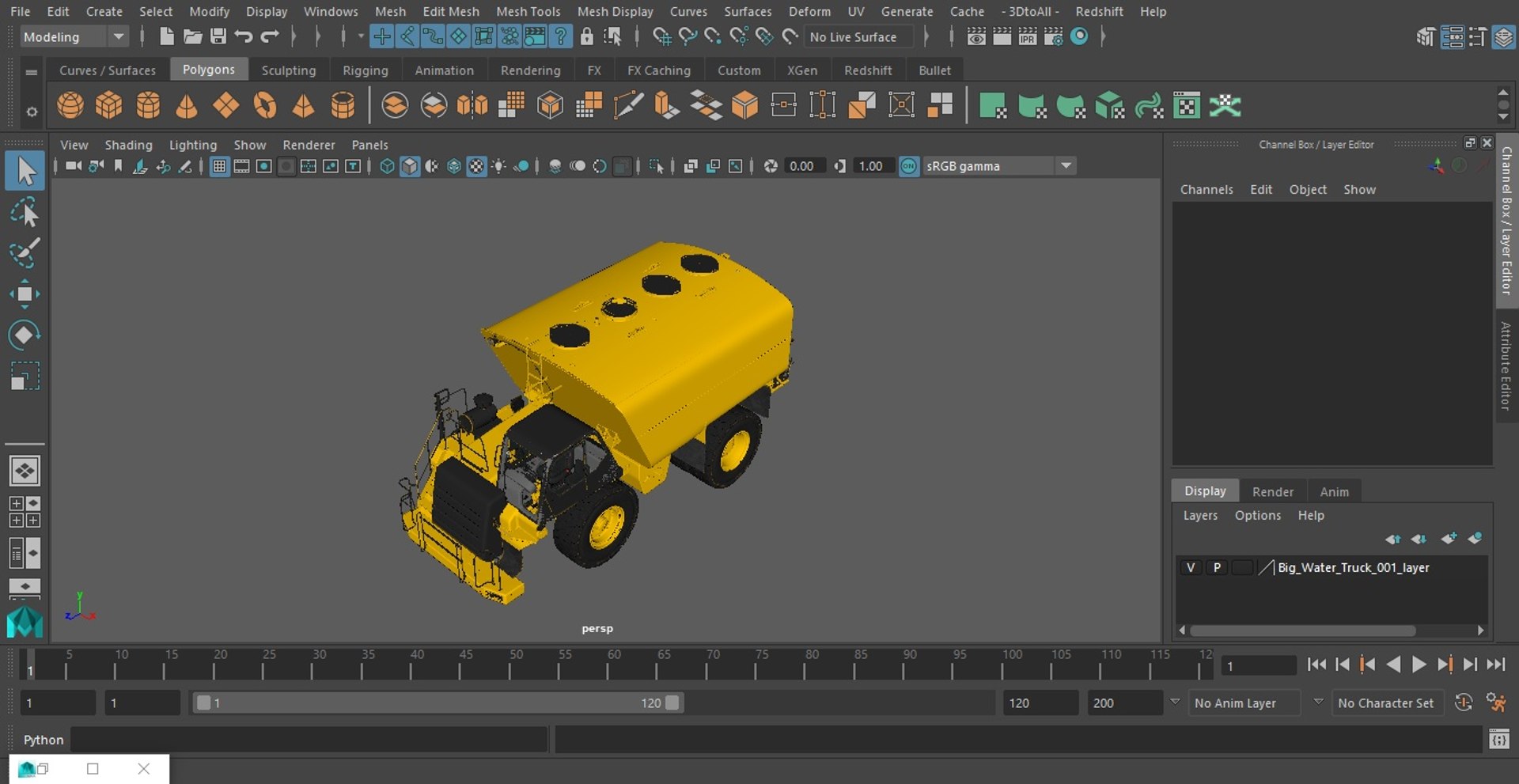This screenshot has width=1519, height=784.
Task: Open the Channels menu in Channel Box
Action: 1206,189
